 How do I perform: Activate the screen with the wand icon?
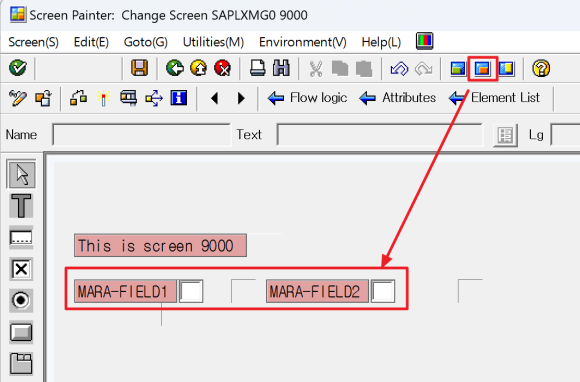click(104, 98)
